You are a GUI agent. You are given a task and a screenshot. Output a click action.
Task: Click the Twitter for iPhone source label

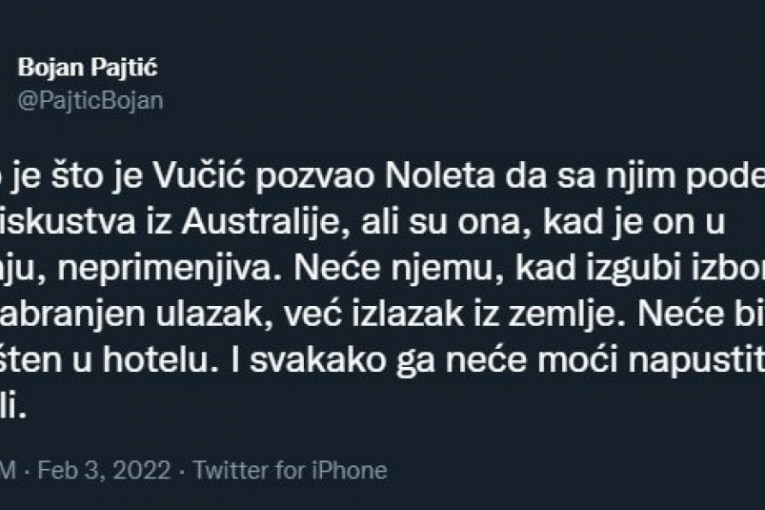[x=289, y=469]
